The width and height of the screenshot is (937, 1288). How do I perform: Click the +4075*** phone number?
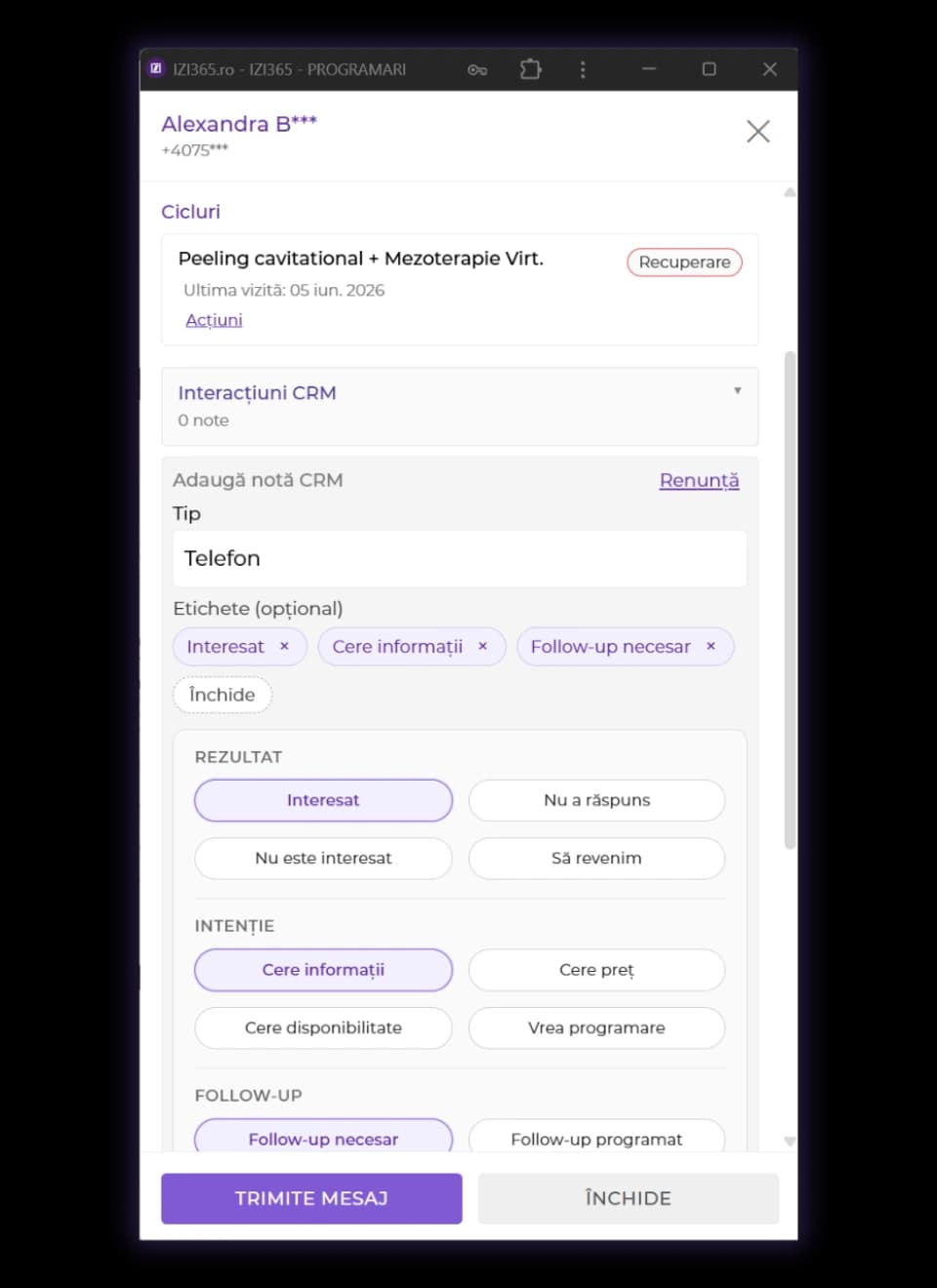click(x=194, y=150)
